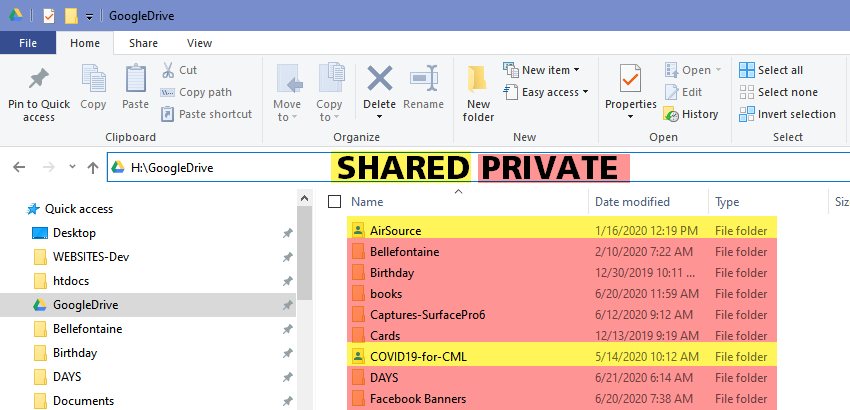This screenshot has height=410, width=850.
Task: Click pin icon beside htdocs
Action: tap(287, 281)
